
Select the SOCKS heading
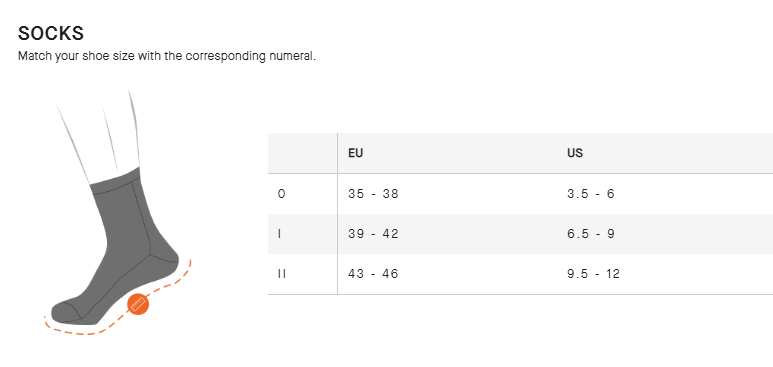pyautogui.click(x=51, y=34)
